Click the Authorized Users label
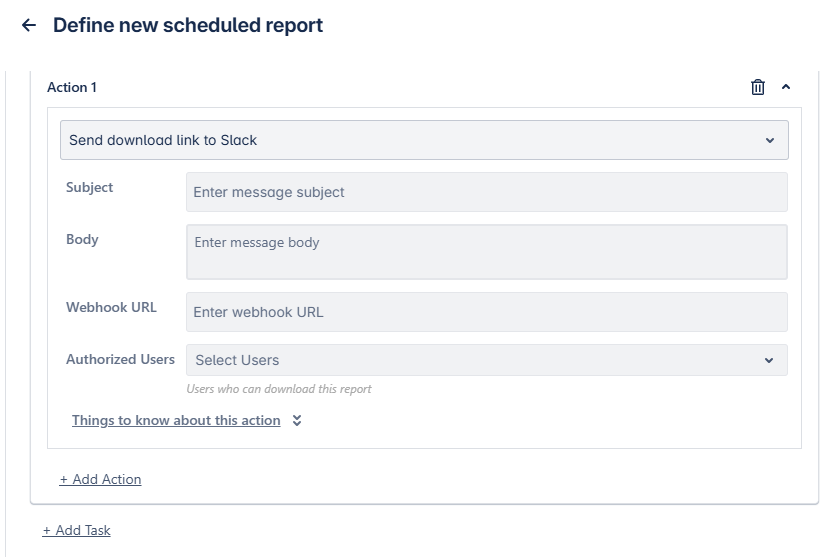 [120, 359]
